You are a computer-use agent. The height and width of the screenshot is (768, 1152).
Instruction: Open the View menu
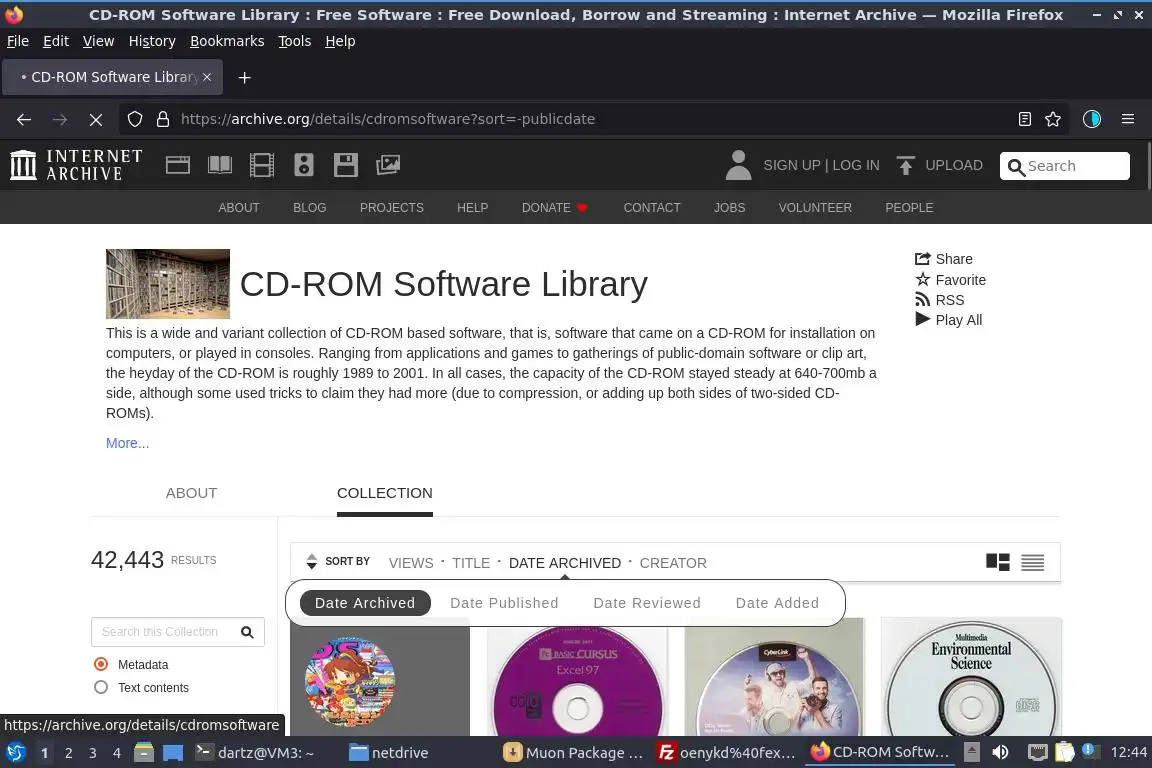click(98, 41)
